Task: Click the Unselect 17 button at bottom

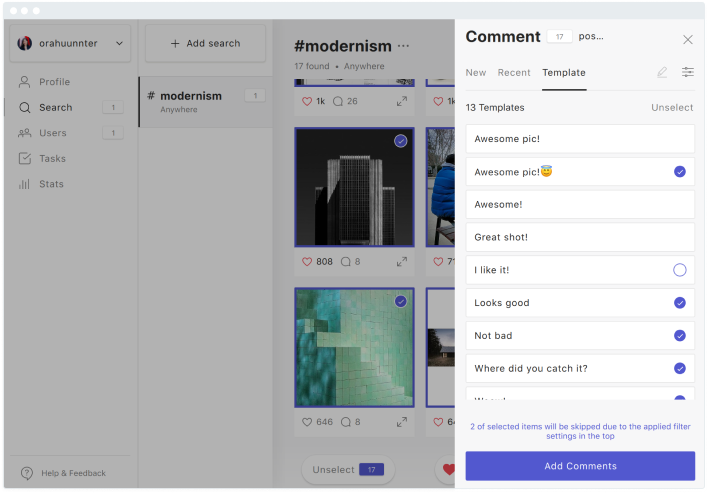Action: 348,470
